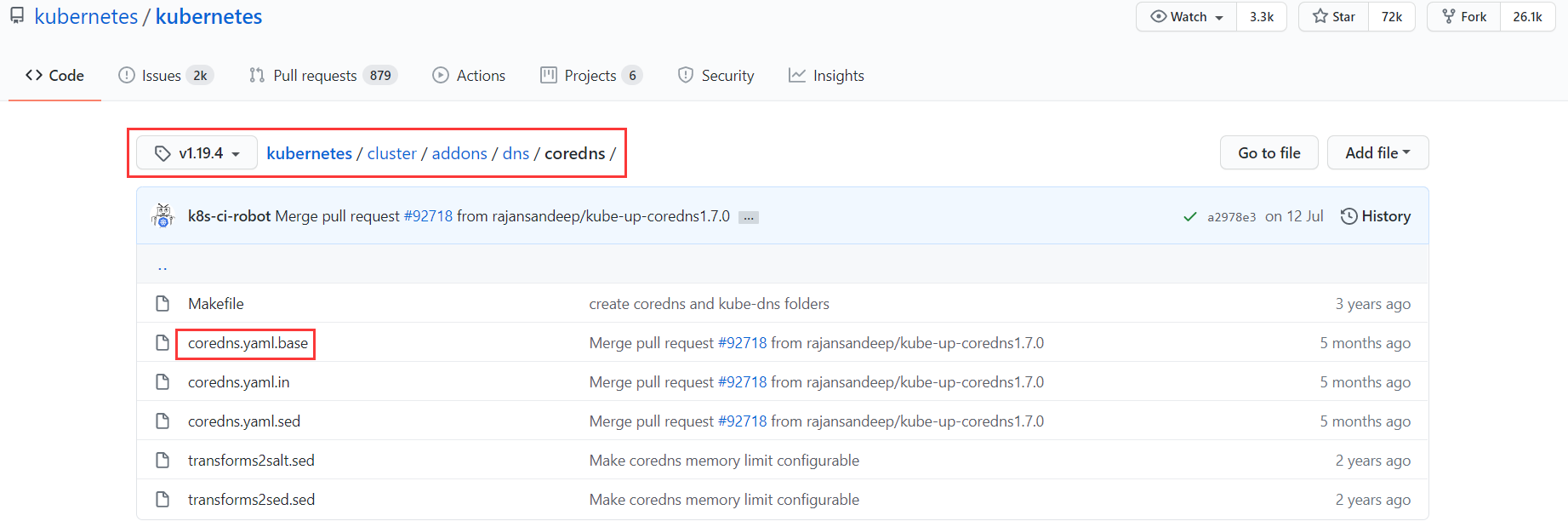Open the kubernetes organization link
Image resolution: width=1568 pixels, height=527 pixels.
coord(86,16)
